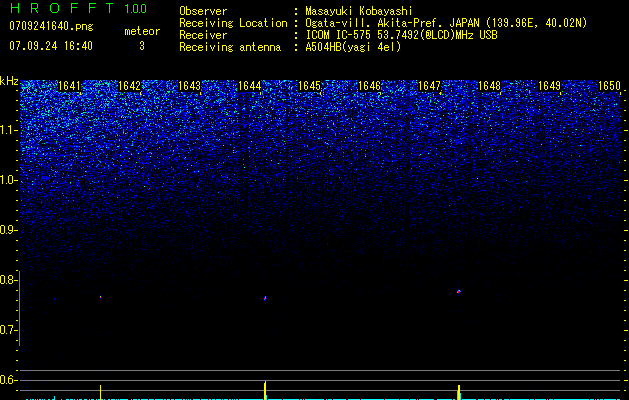Click the meteor echo spot after 1644

point(265,298)
